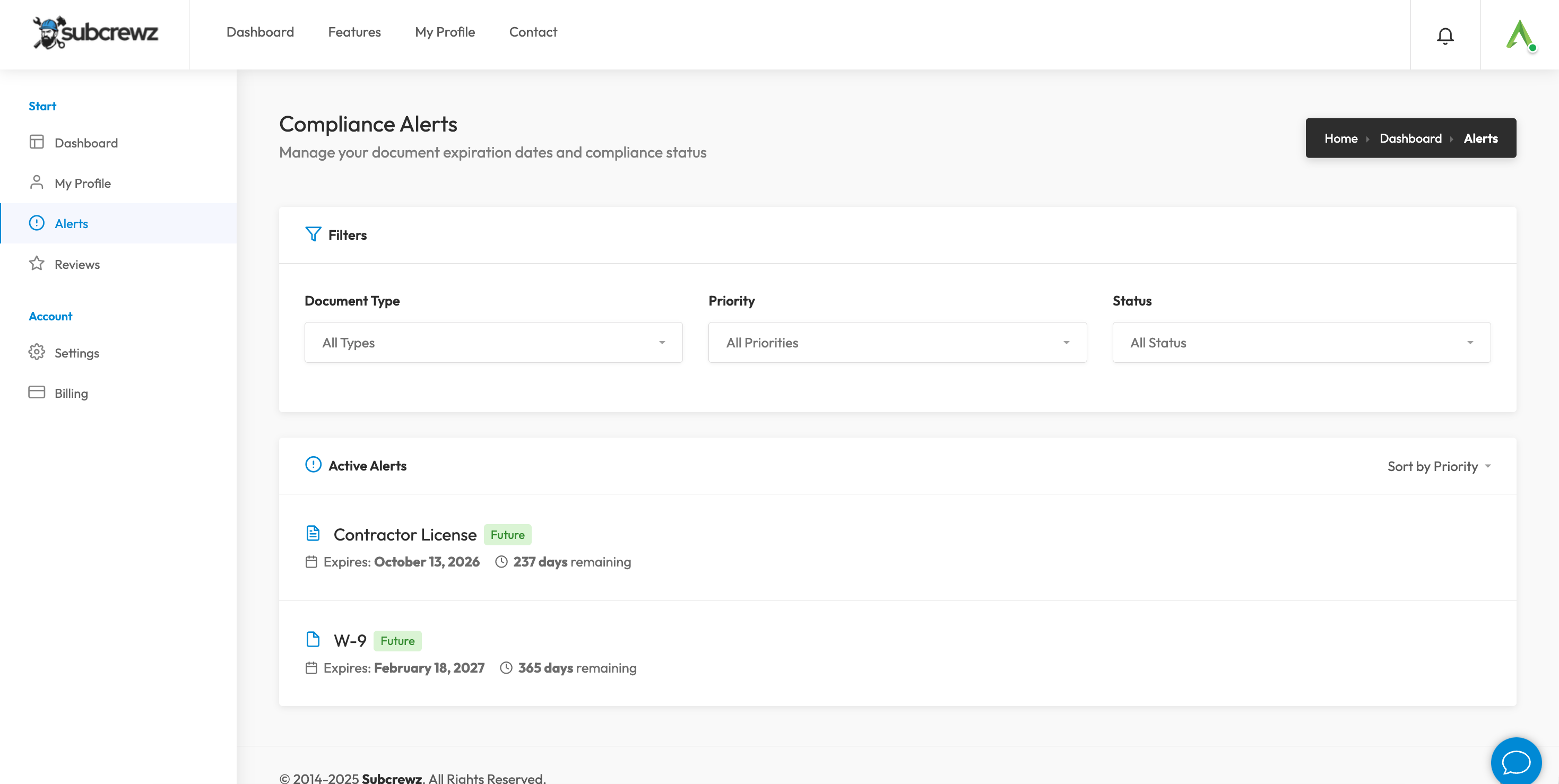
Task: Click the Filters funnel icon
Action: pos(313,234)
